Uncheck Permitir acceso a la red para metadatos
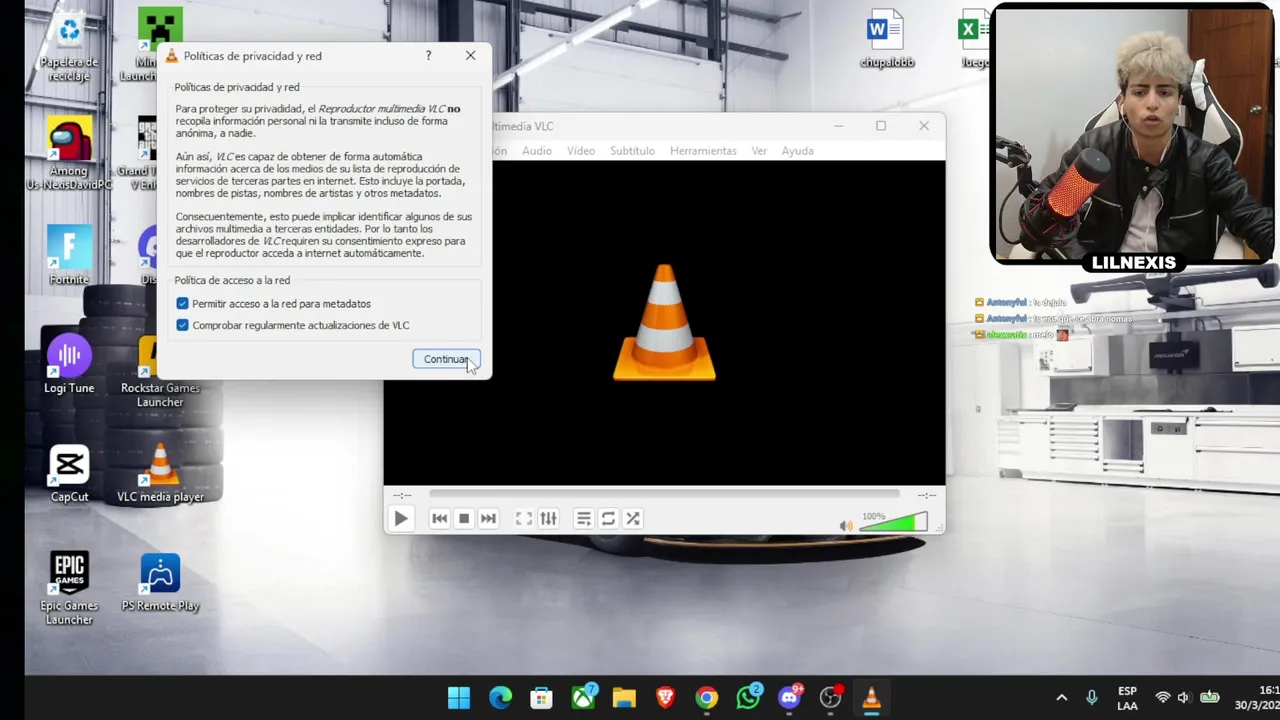Screen dimensions: 1280x720 click(x=182, y=303)
